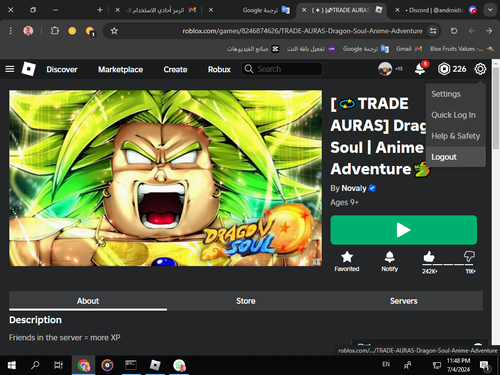Open the action center notification icon
This screenshot has width=500, height=375.
pos(485,366)
